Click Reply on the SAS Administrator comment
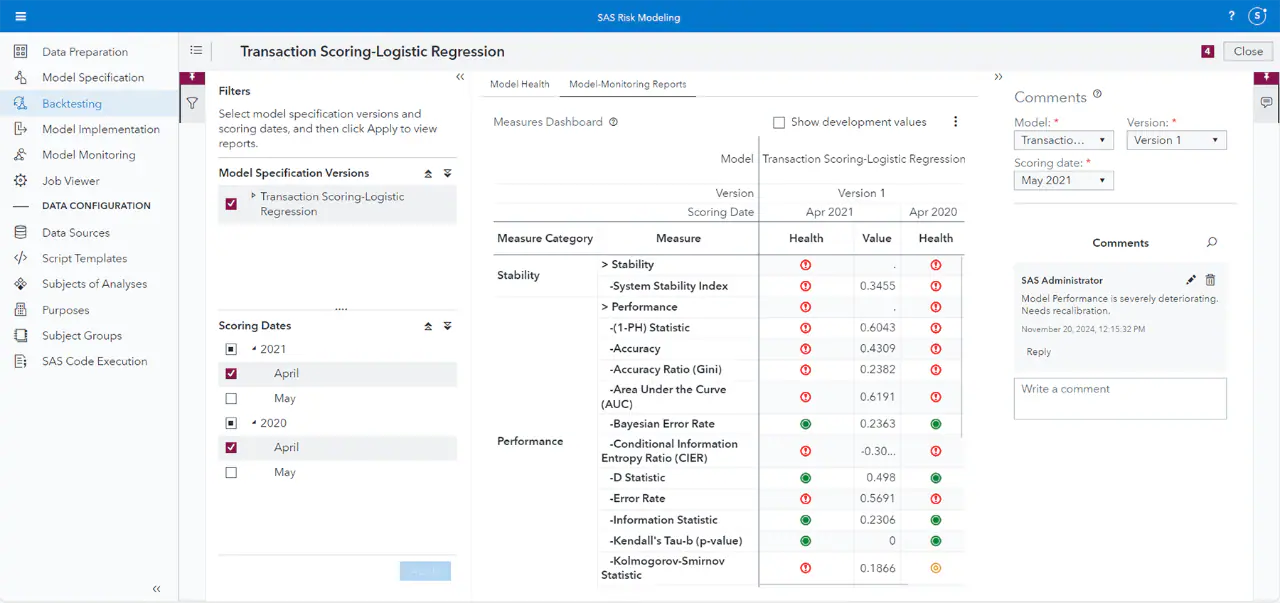 pos(1038,352)
